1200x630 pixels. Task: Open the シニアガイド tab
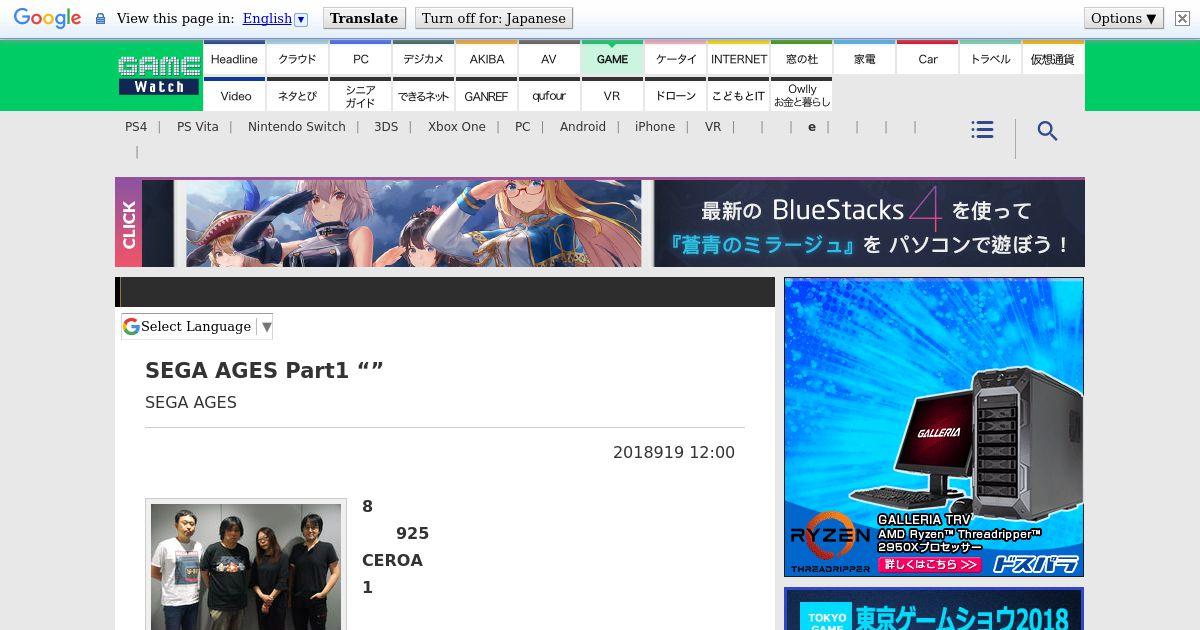coord(361,96)
